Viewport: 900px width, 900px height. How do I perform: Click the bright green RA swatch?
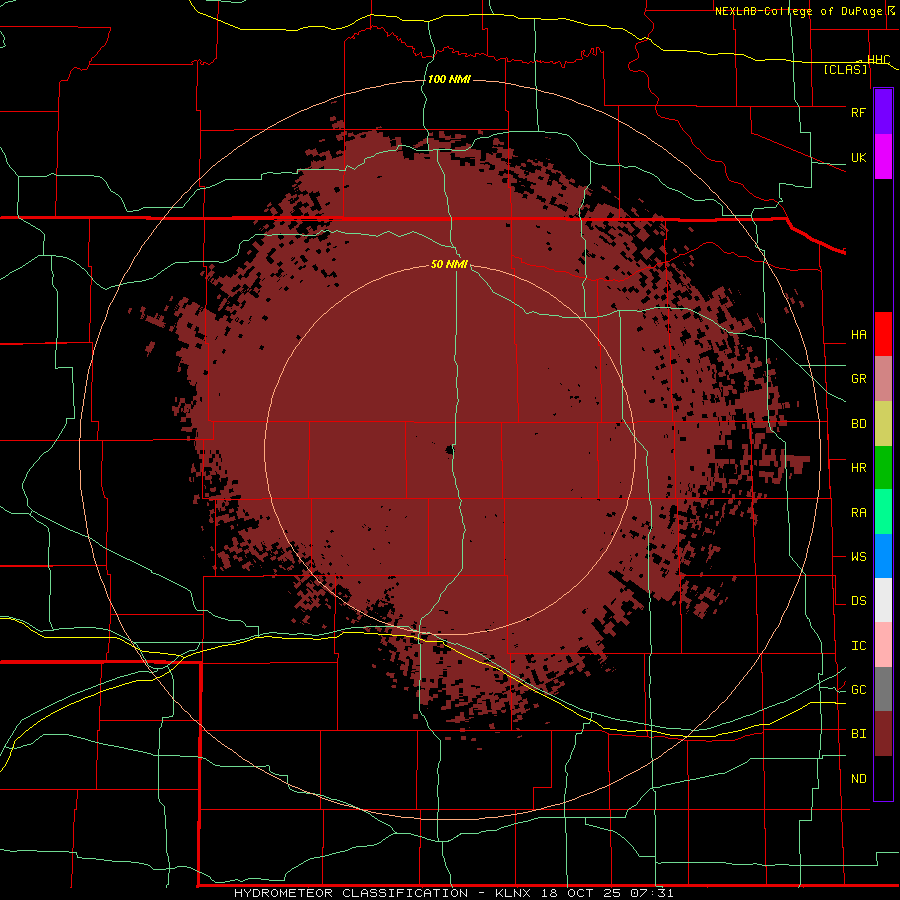click(883, 512)
